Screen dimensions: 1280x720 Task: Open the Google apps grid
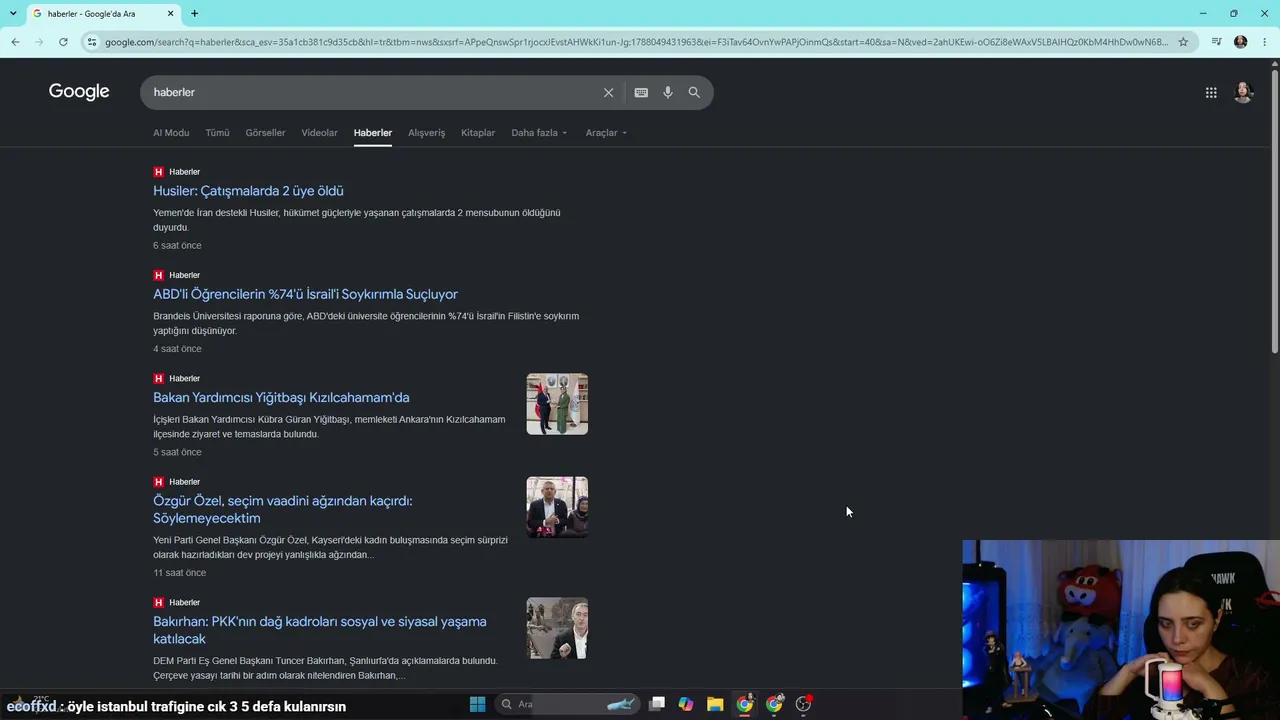click(x=1211, y=92)
